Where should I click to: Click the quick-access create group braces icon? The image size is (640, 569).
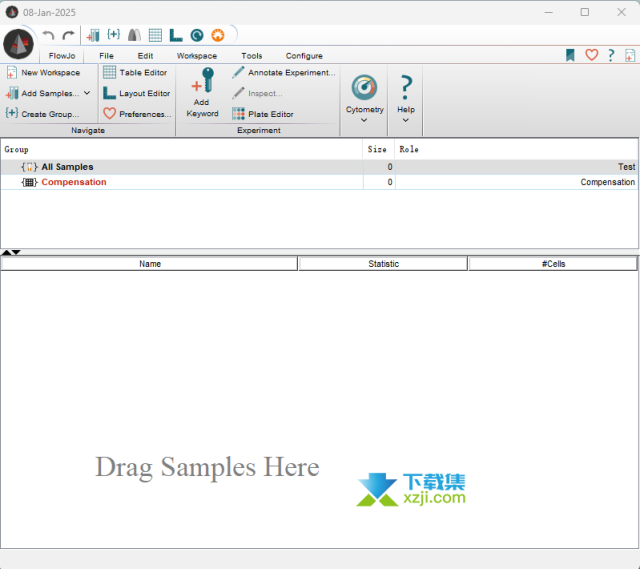pyautogui.click(x=113, y=35)
